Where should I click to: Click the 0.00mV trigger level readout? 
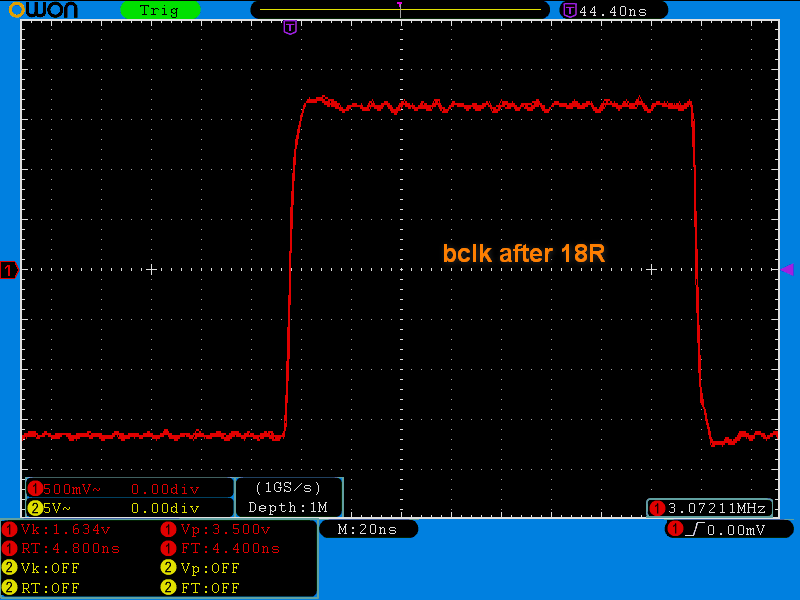pyautogui.click(x=736, y=530)
